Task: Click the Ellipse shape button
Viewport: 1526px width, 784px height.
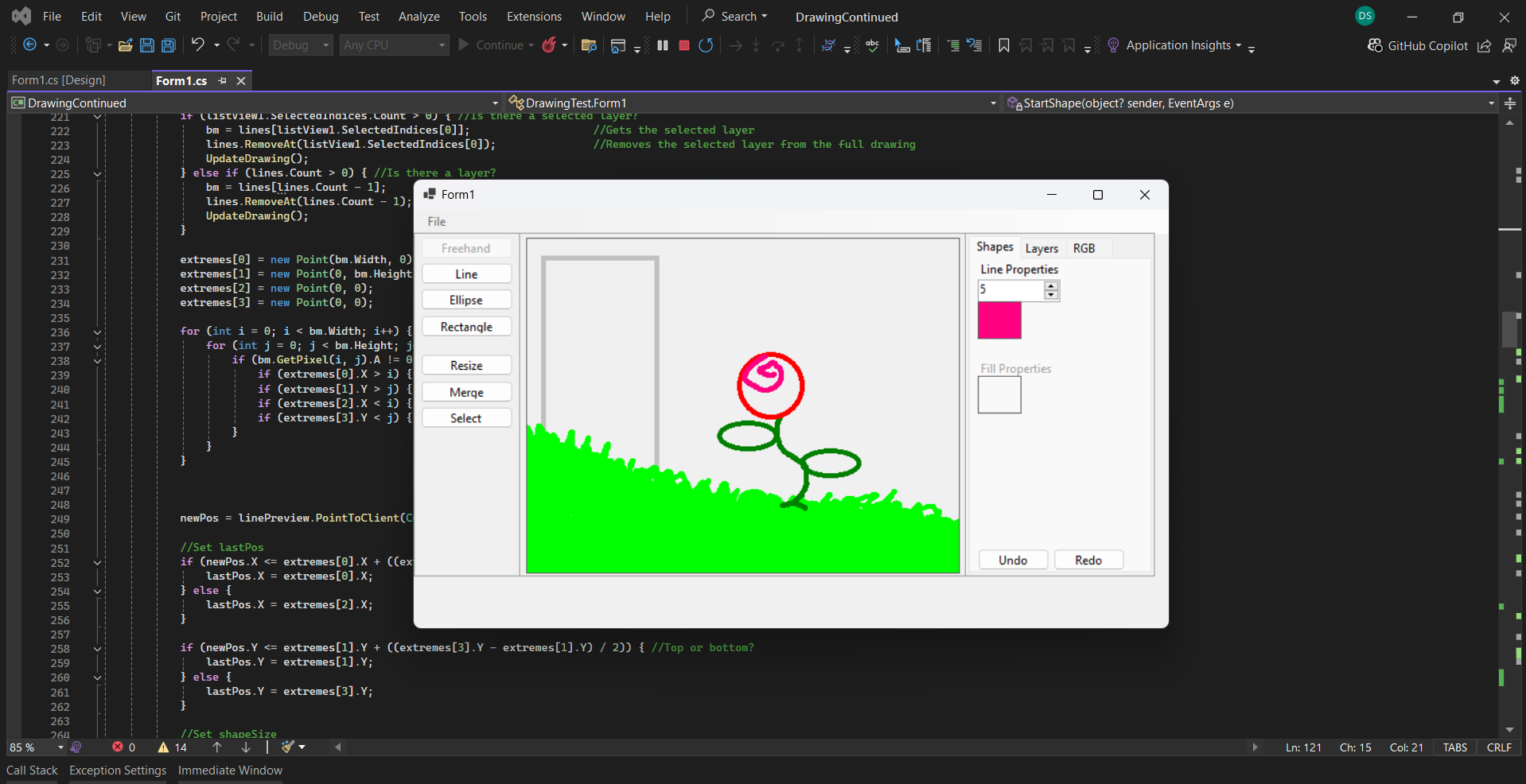Action: click(466, 300)
